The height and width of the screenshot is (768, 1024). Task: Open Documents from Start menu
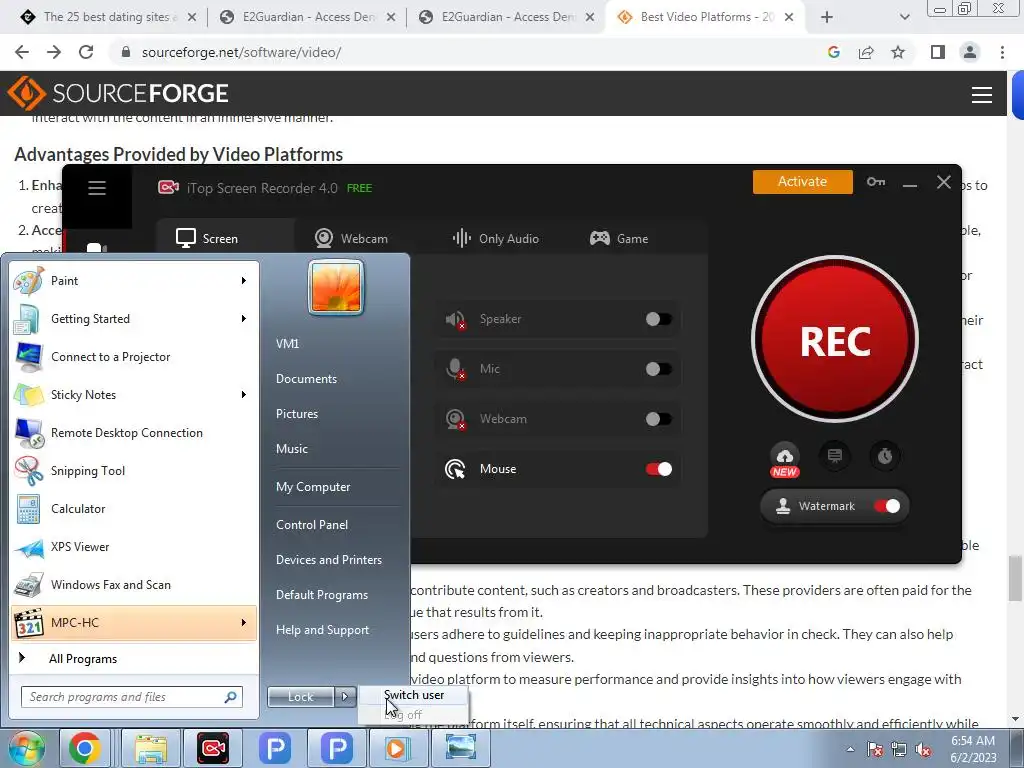coord(306,379)
